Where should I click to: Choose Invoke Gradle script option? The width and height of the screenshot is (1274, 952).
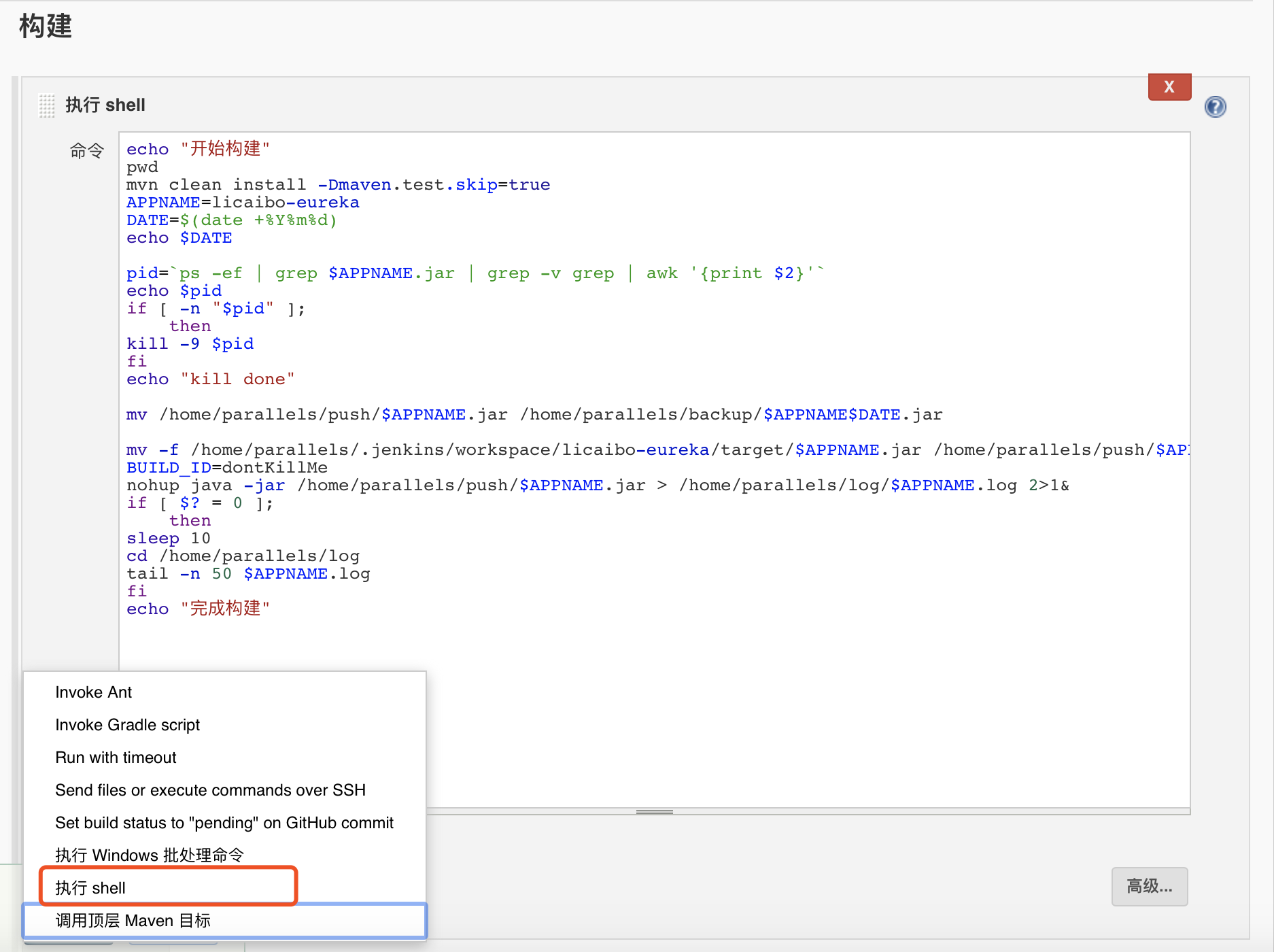[224, 725]
